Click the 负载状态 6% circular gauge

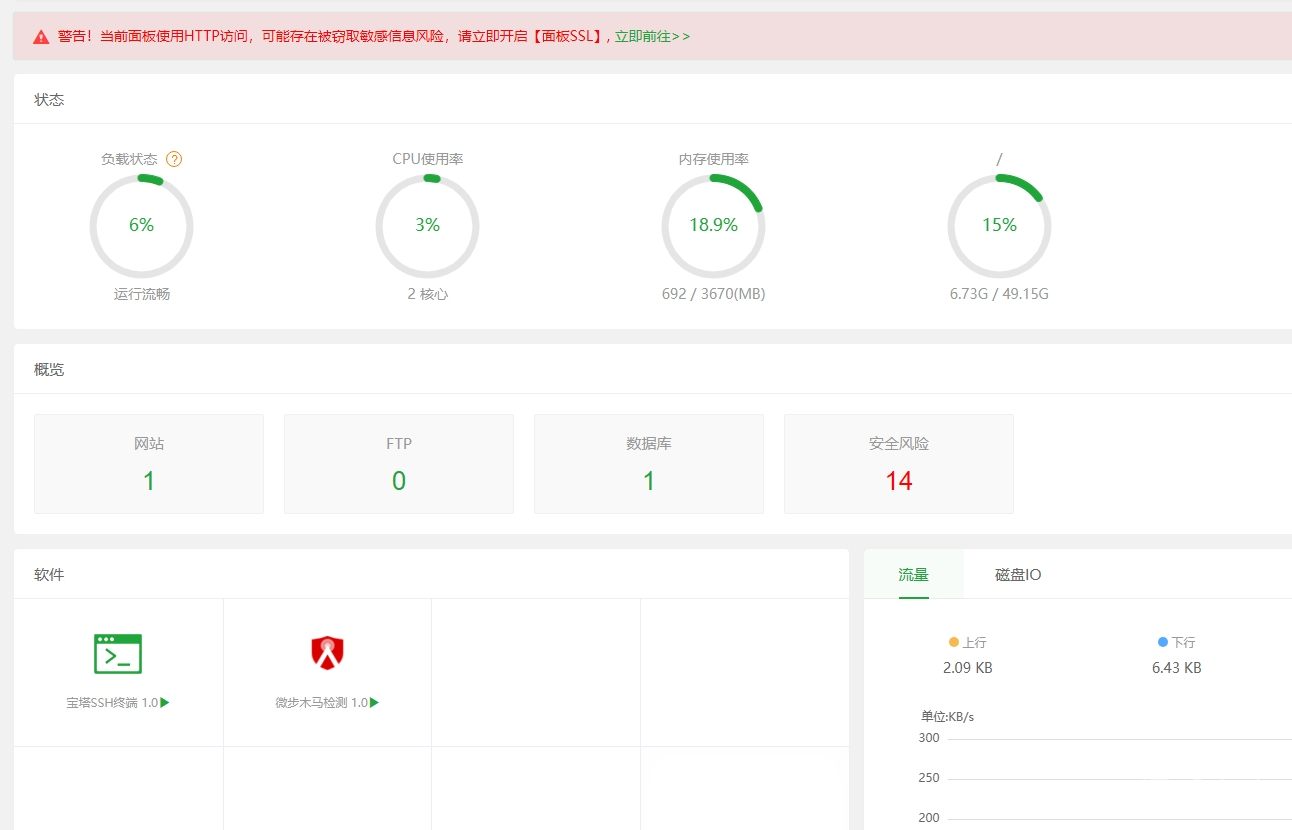coord(141,226)
